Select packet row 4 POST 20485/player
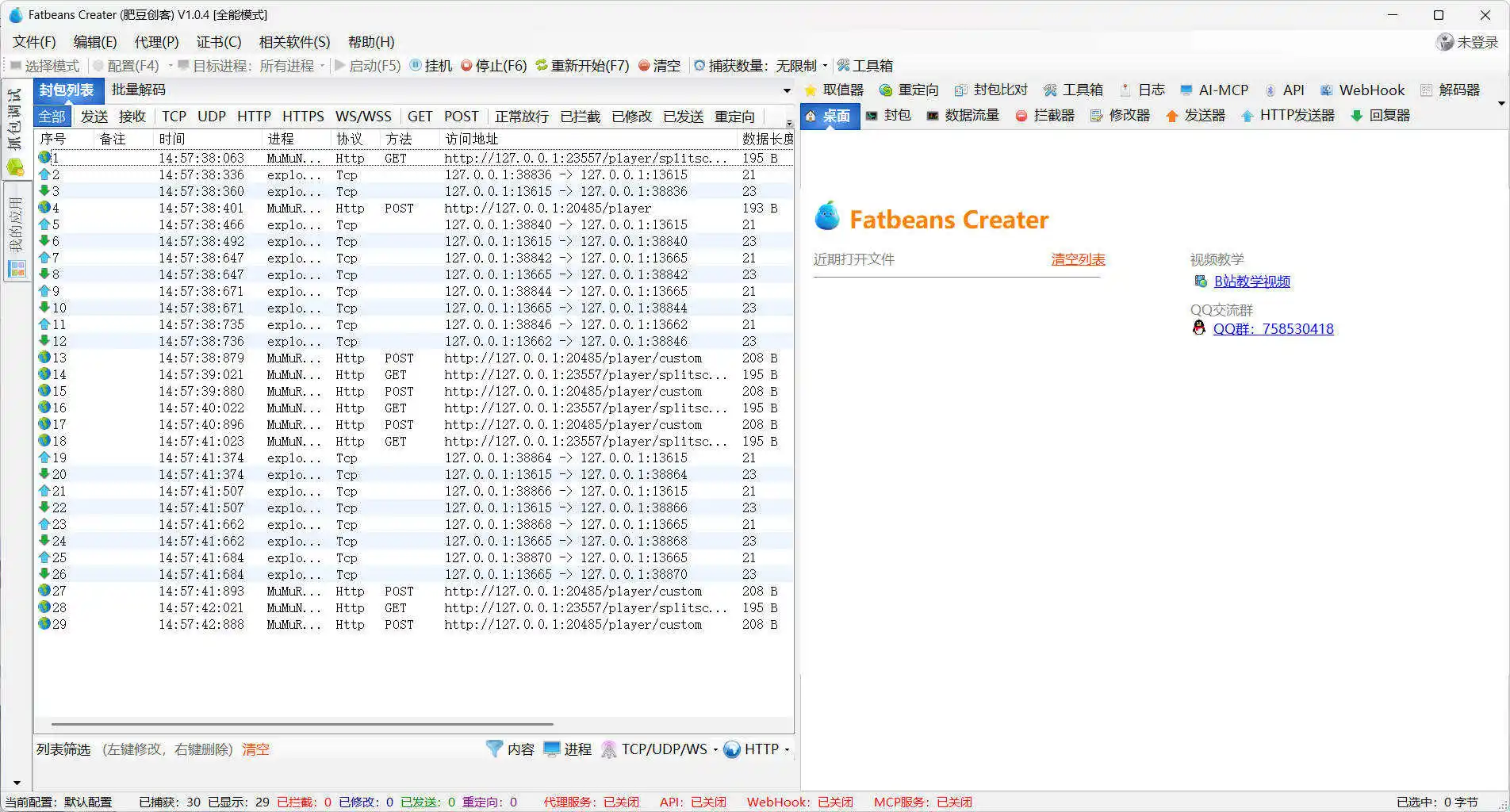Viewport: 1510px width, 812px height. [x=413, y=208]
